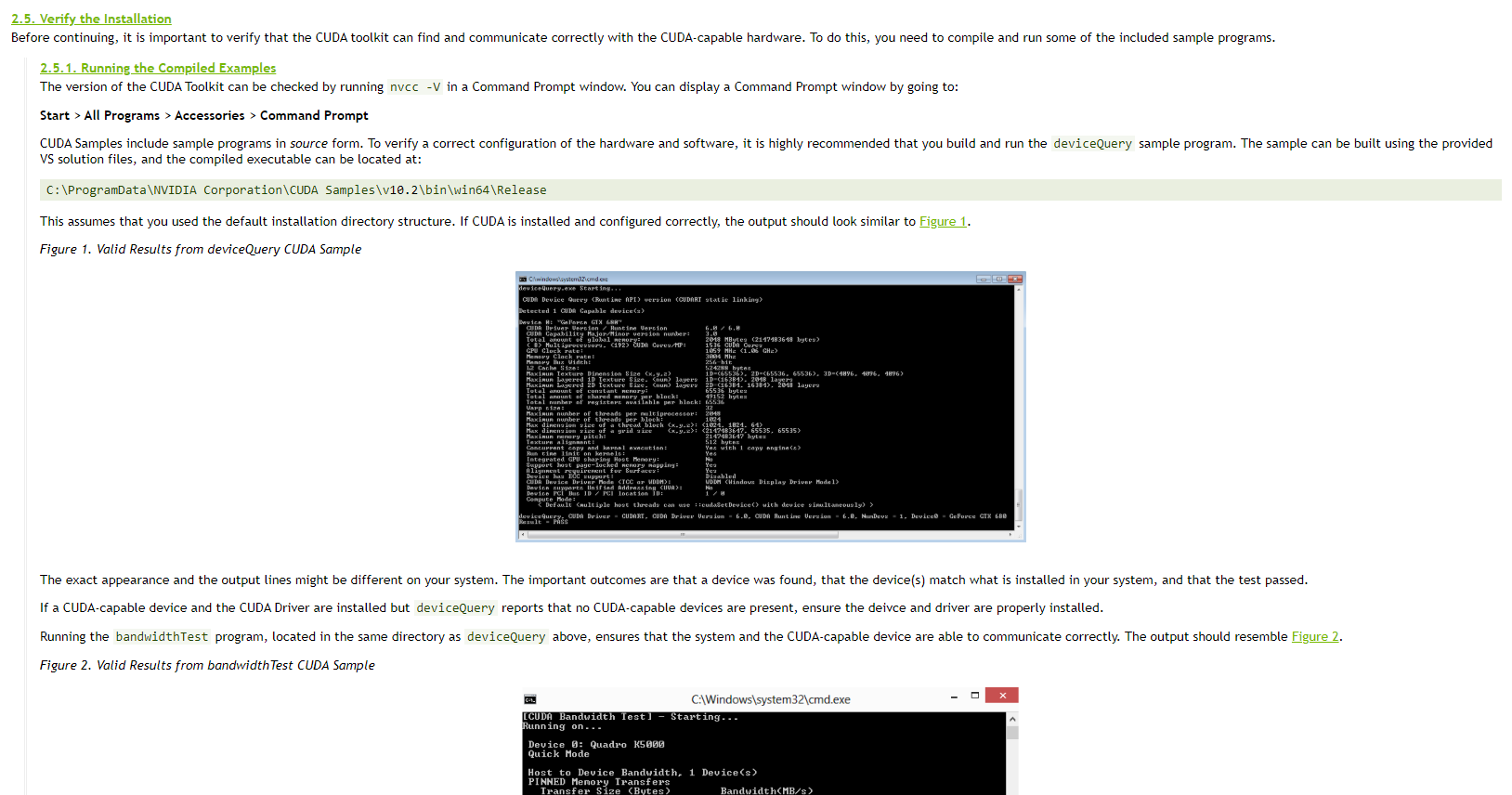Click the 'Command Prompt' bold text
This screenshot has width=1512, height=795.
314,115
